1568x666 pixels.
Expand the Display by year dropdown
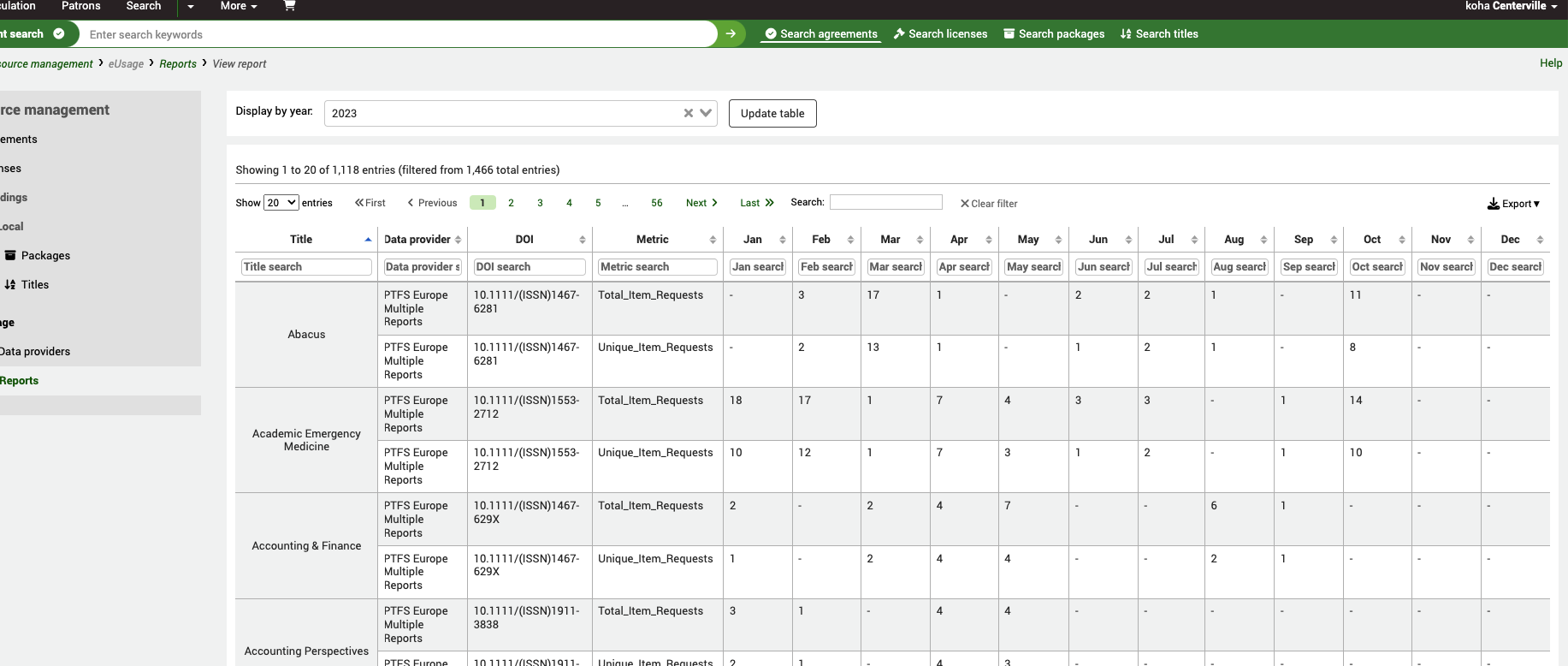pyautogui.click(x=706, y=113)
